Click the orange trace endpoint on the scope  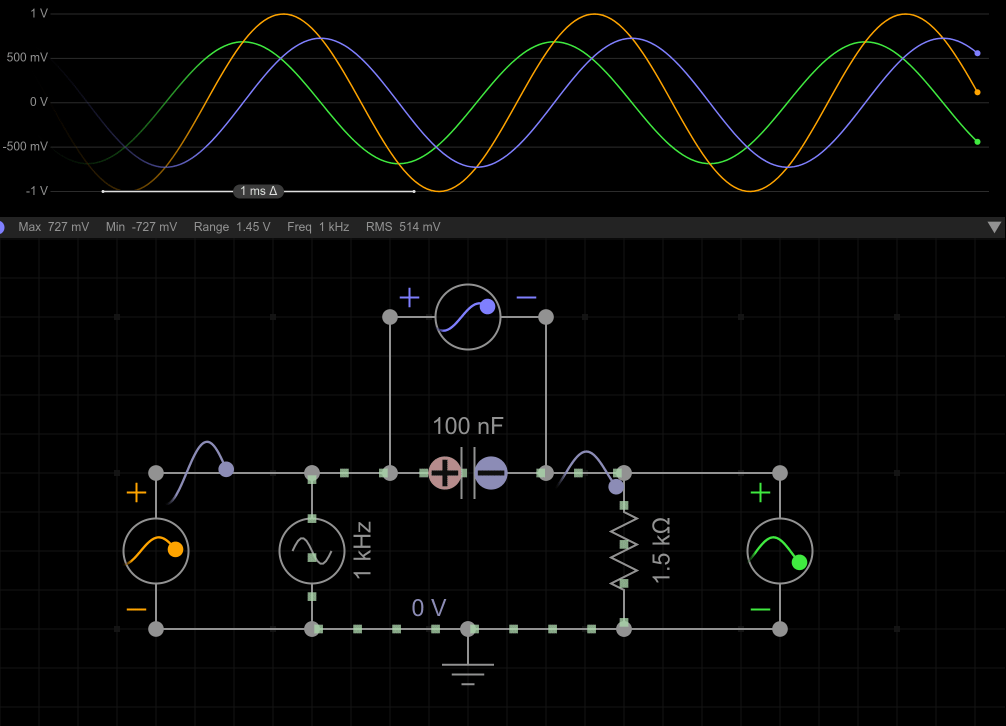click(977, 92)
